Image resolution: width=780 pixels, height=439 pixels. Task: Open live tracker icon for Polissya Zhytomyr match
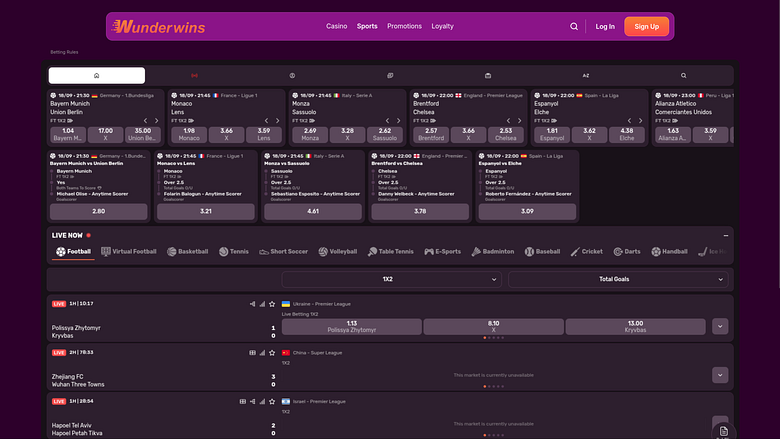point(252,304)
